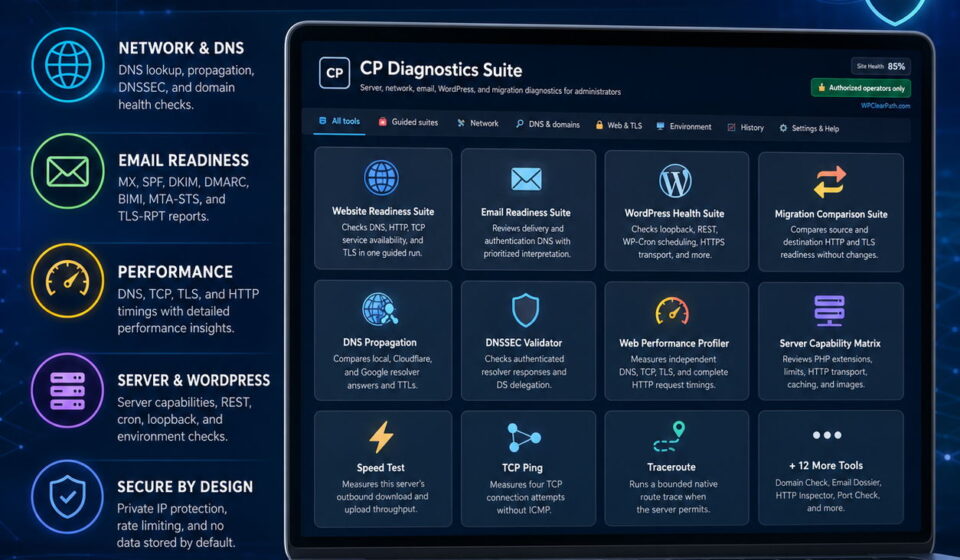Click the Server & WordPress purple server icon
Image resolution: width=960 pixels, height=560 pixels.
tap(68, 390)
